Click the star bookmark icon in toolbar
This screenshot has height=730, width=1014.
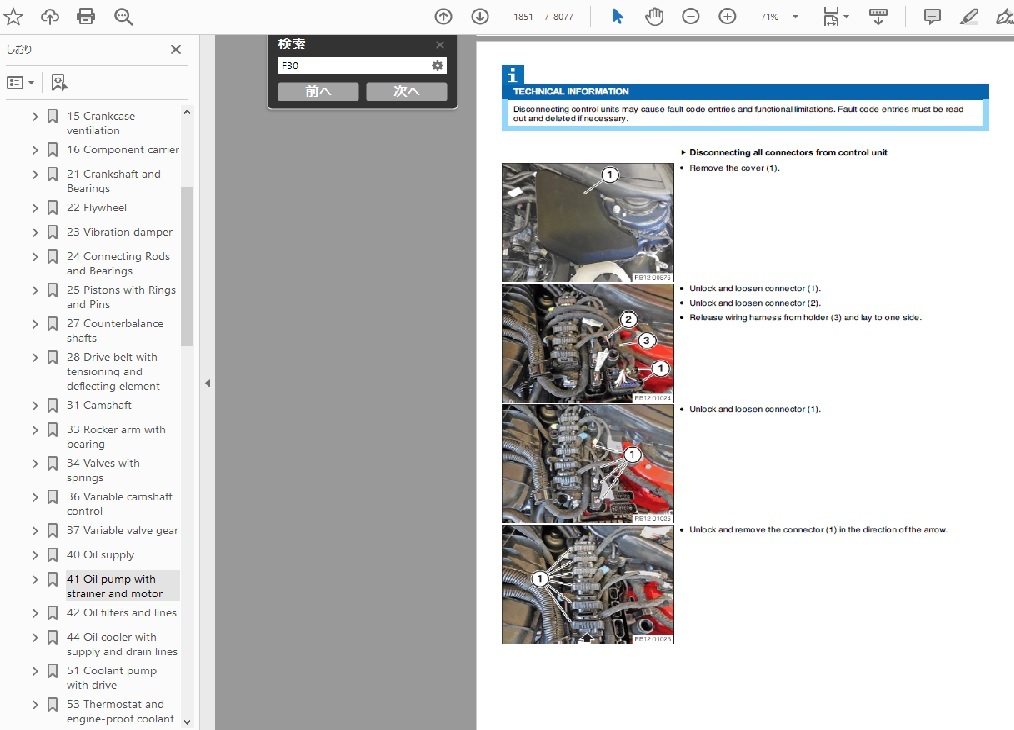[x=13, y=17]
